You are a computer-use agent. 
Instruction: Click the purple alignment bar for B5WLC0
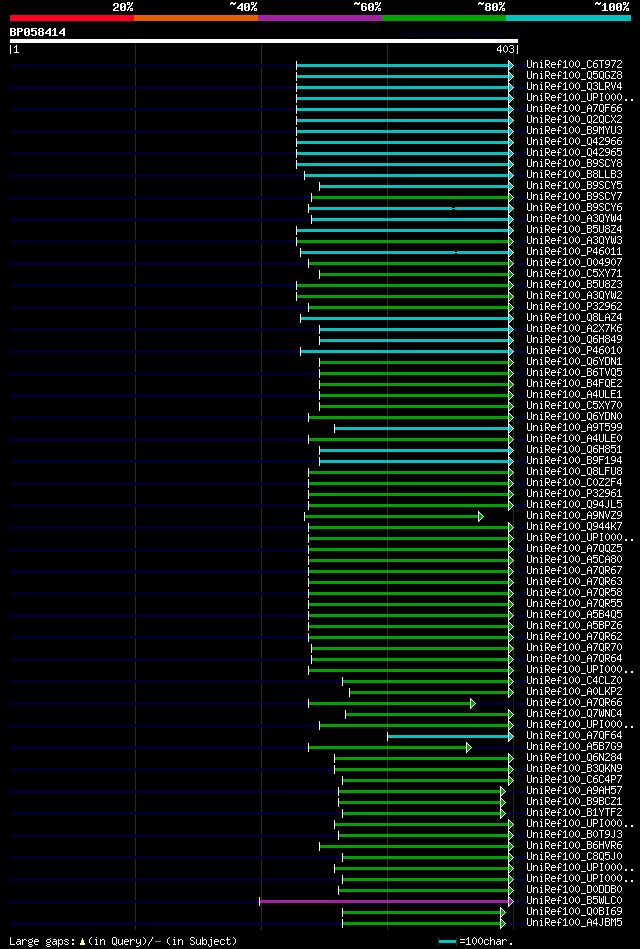(386, 902)
